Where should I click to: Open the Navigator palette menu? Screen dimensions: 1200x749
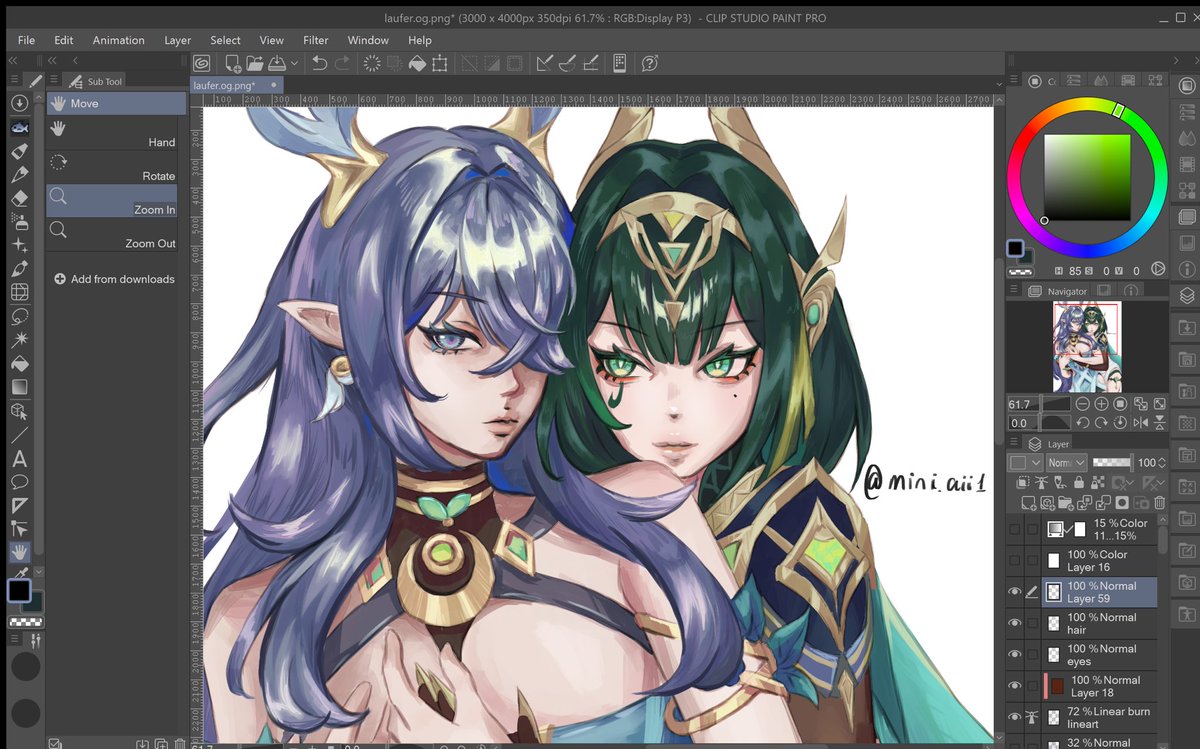point(1014,291)
